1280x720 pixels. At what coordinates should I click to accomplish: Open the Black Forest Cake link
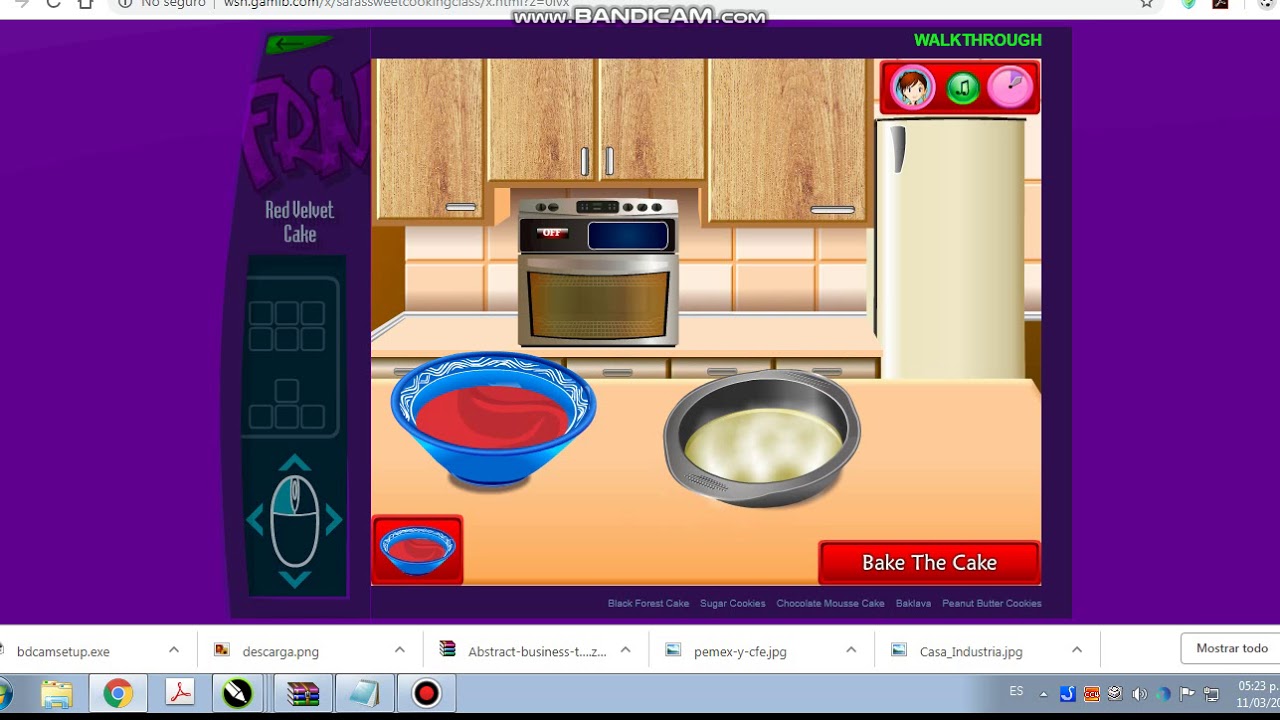[x=648, y=603]
